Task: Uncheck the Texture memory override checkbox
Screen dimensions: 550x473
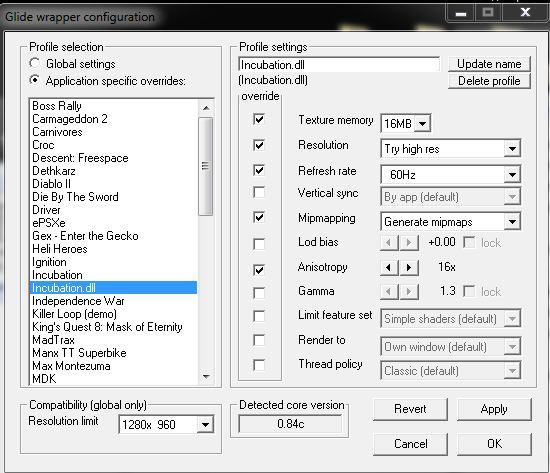Action: 259,119
